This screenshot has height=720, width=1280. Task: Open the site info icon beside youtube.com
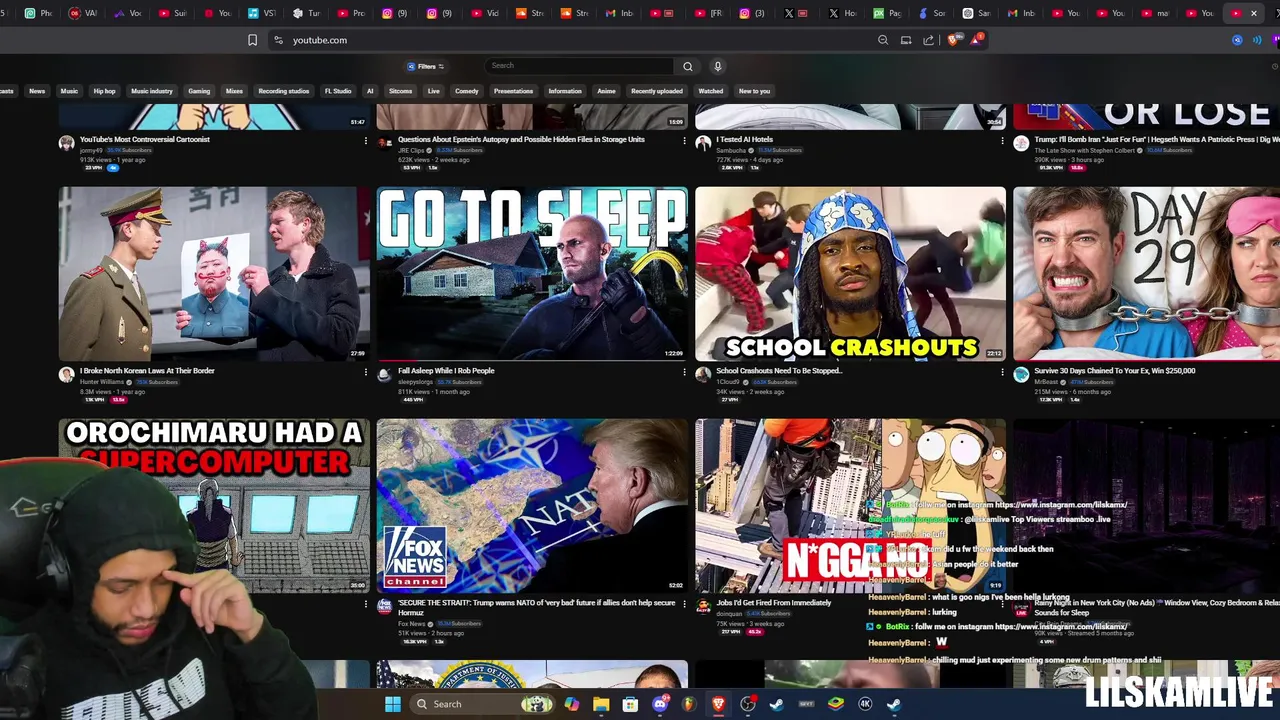[x=278, y=40]
